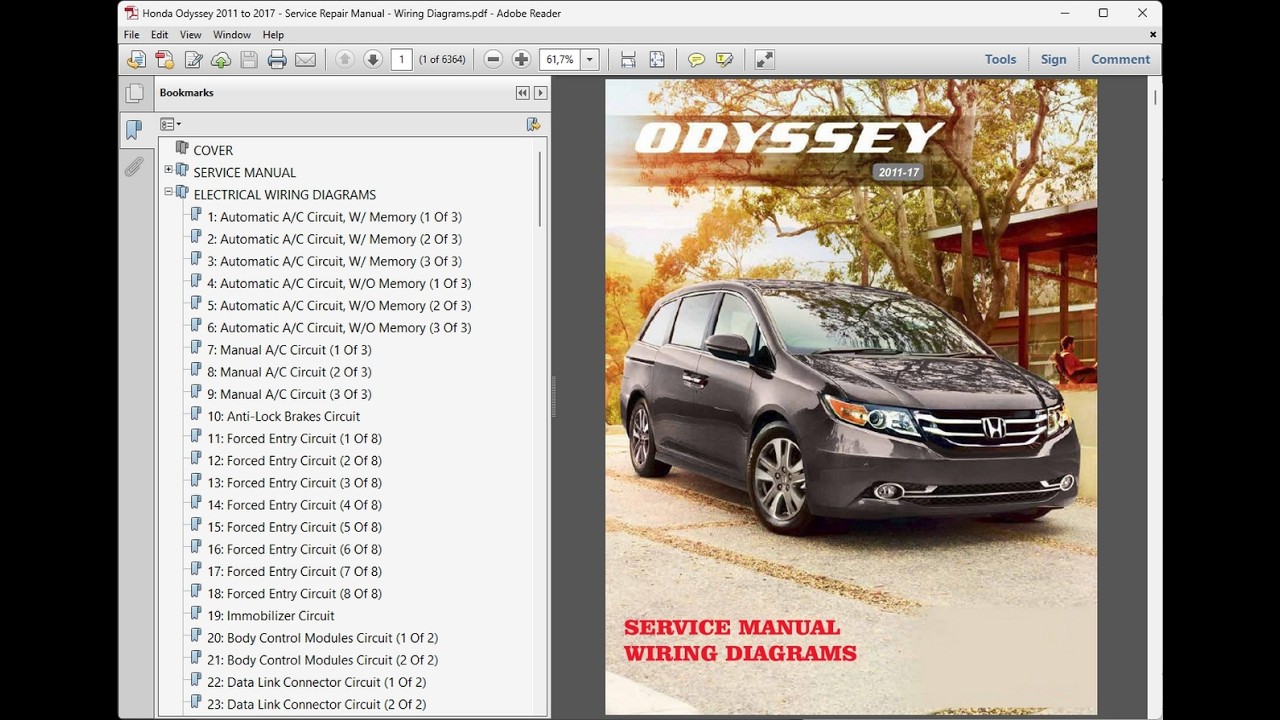Open the bookmark options menu dropdown

[x=171, y=124]
